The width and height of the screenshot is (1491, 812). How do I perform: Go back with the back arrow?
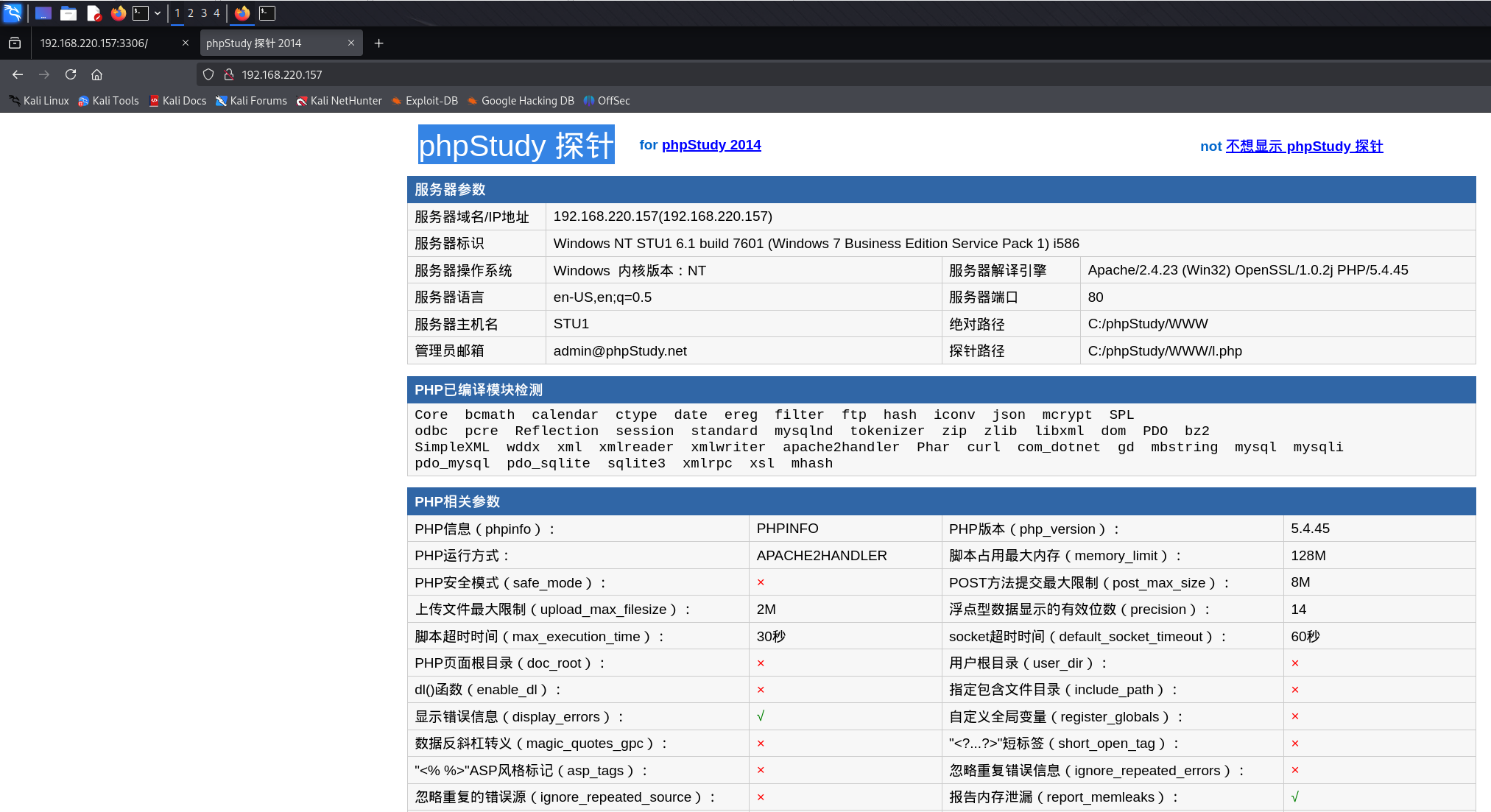pos(18,74)
